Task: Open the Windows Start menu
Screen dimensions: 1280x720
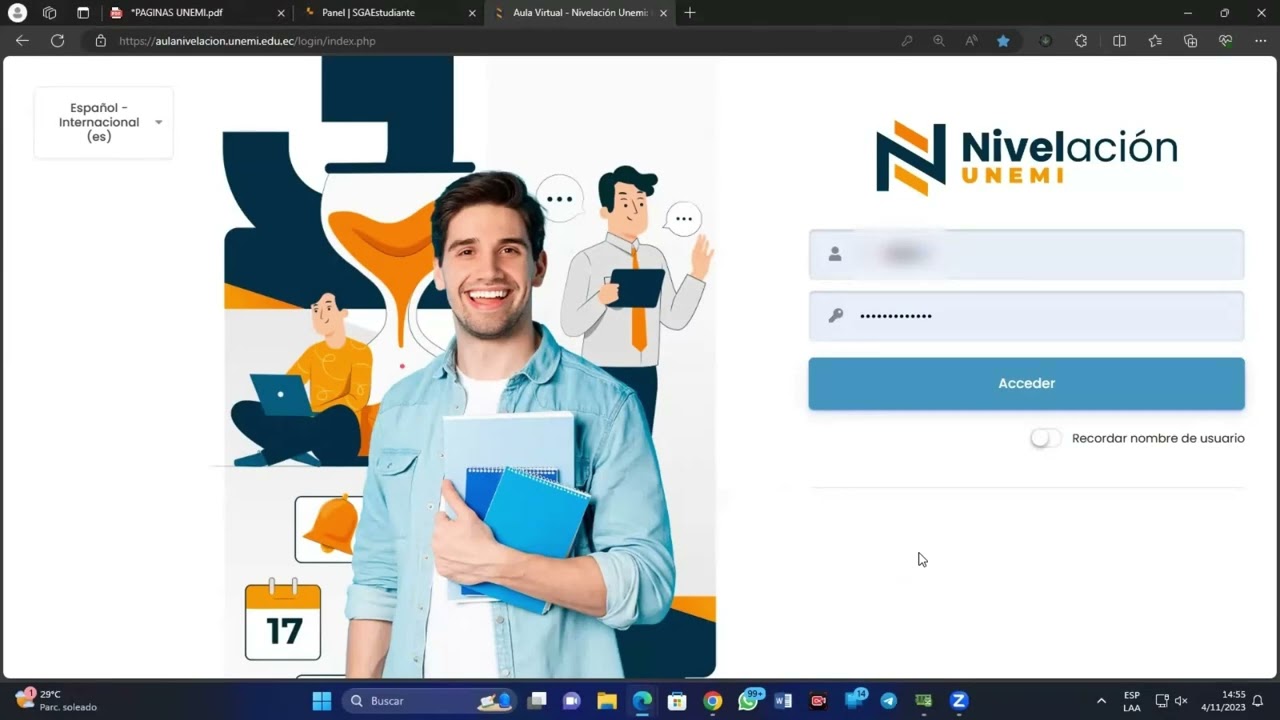Action: tap(322, 701)
